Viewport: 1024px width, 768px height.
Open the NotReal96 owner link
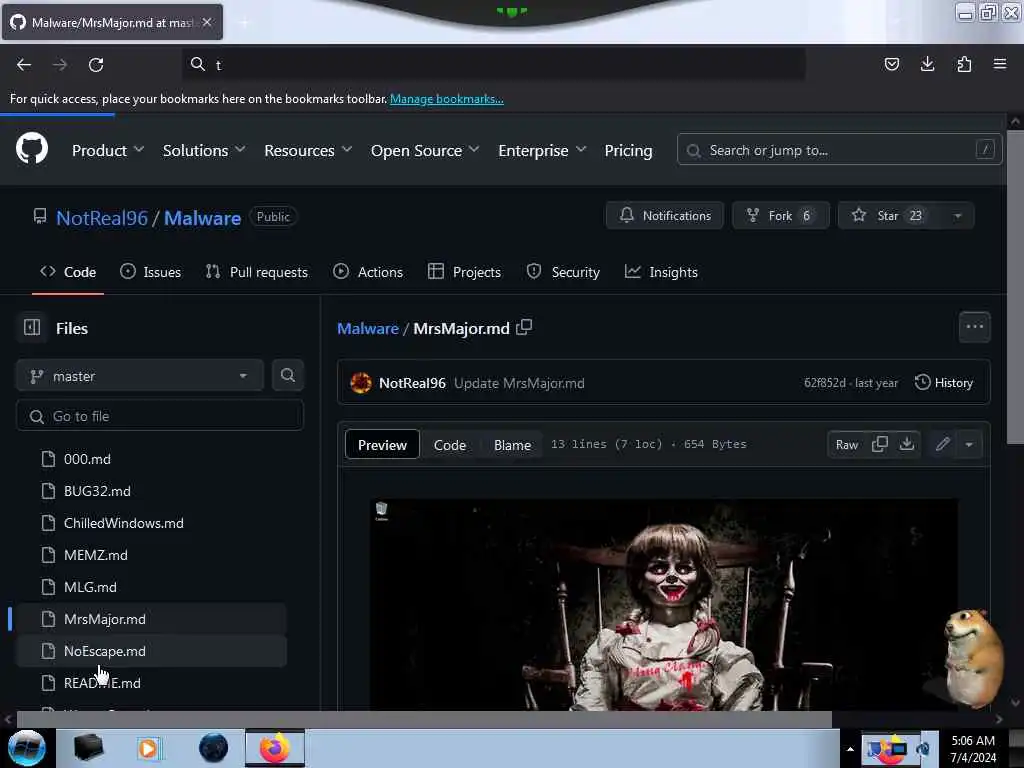tap(102, 217)
